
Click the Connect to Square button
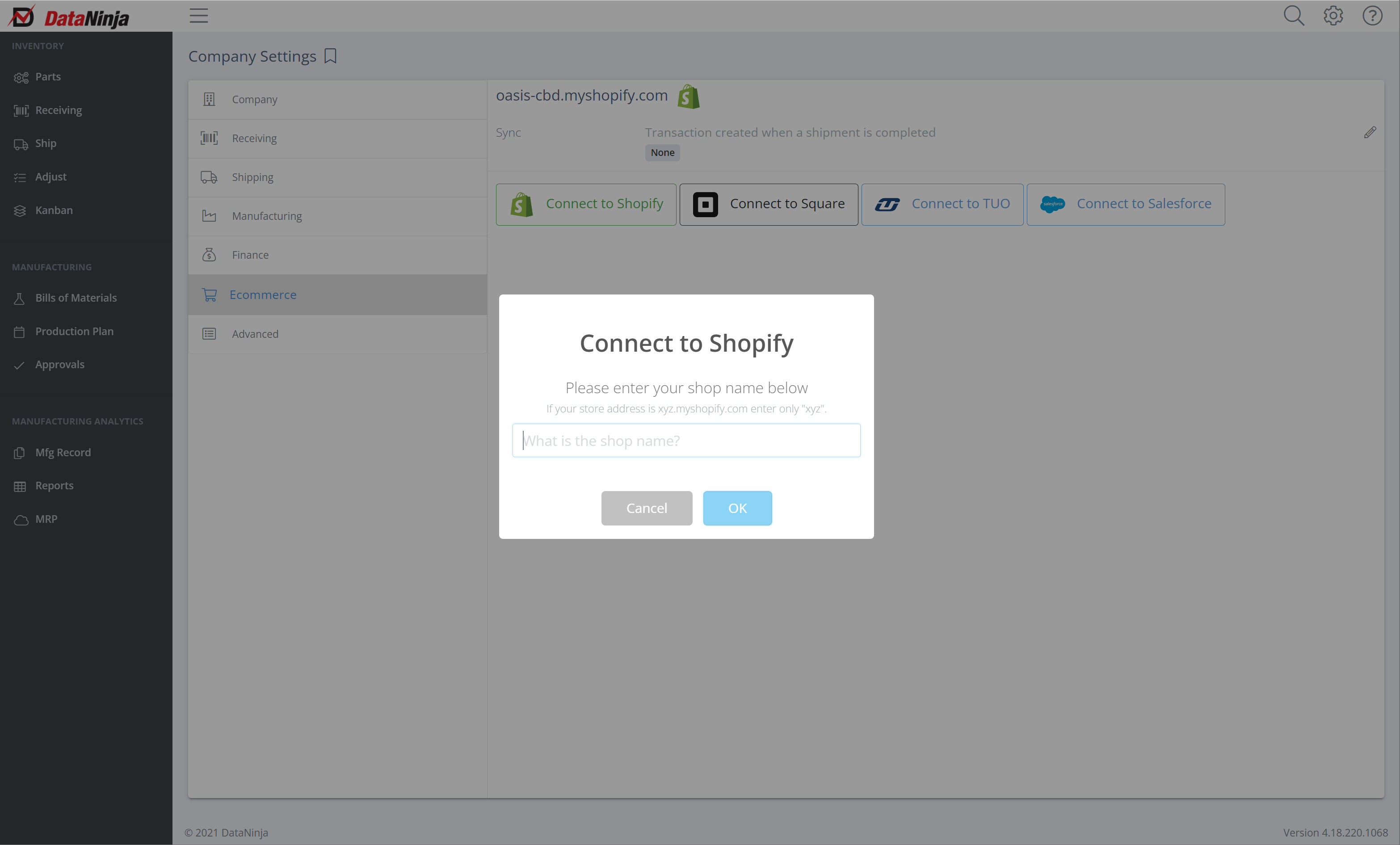[768, 204]
